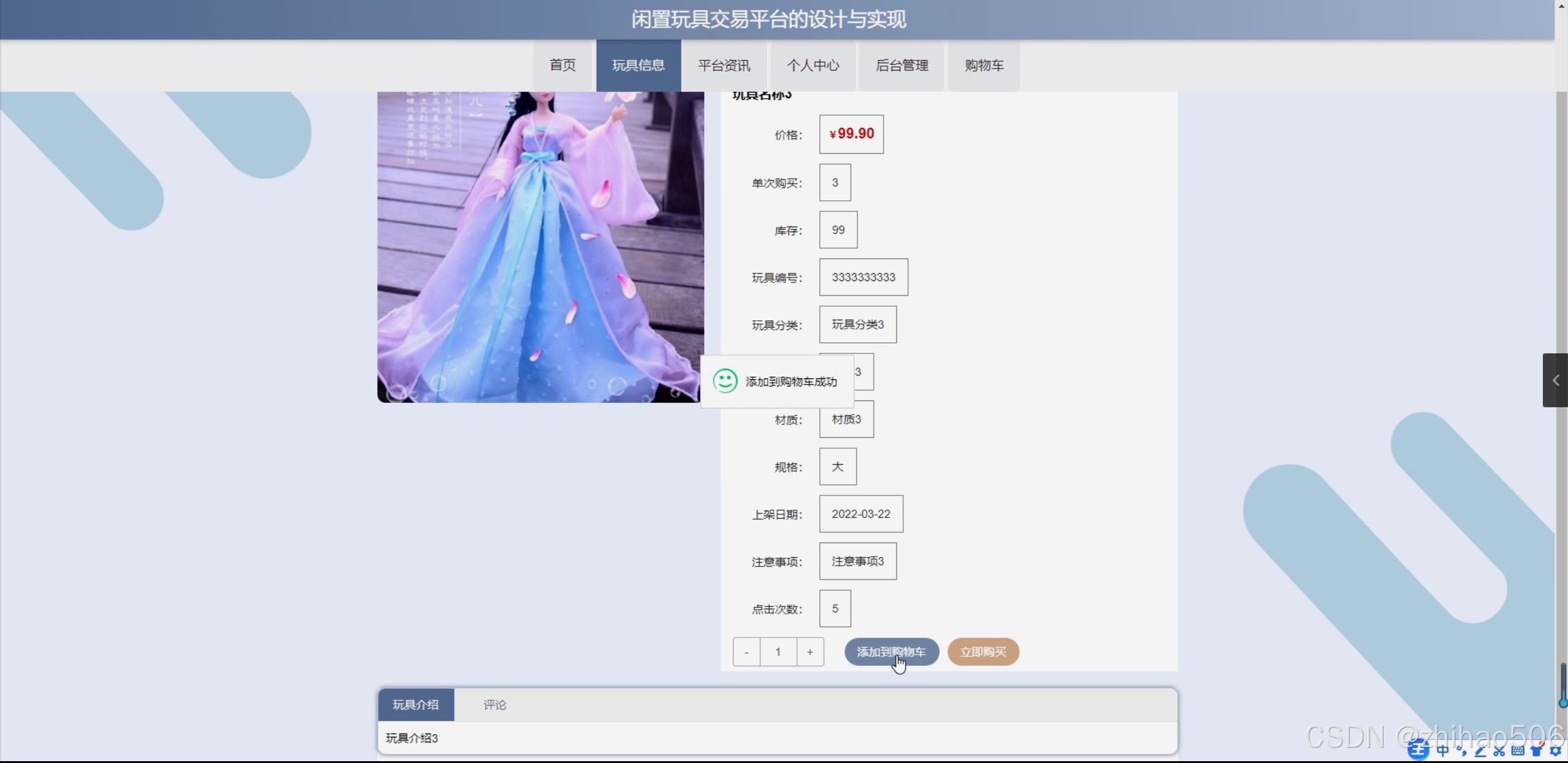1568x763 pixels.
Task: Open the 购物车 tab
Action: point(985,66)
